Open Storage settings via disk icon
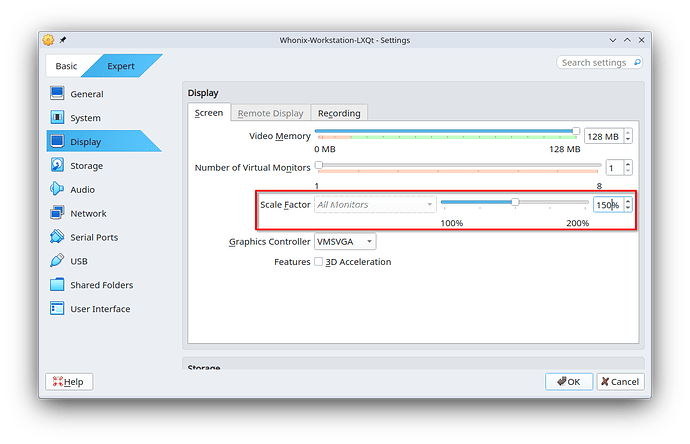The width and height of the screenshot is (690, 444). coord(57,166)
